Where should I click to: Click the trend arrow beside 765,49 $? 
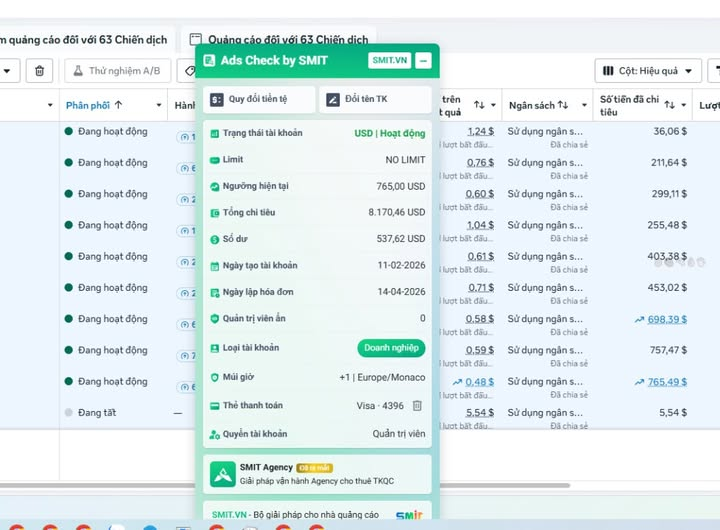[639, 382]
